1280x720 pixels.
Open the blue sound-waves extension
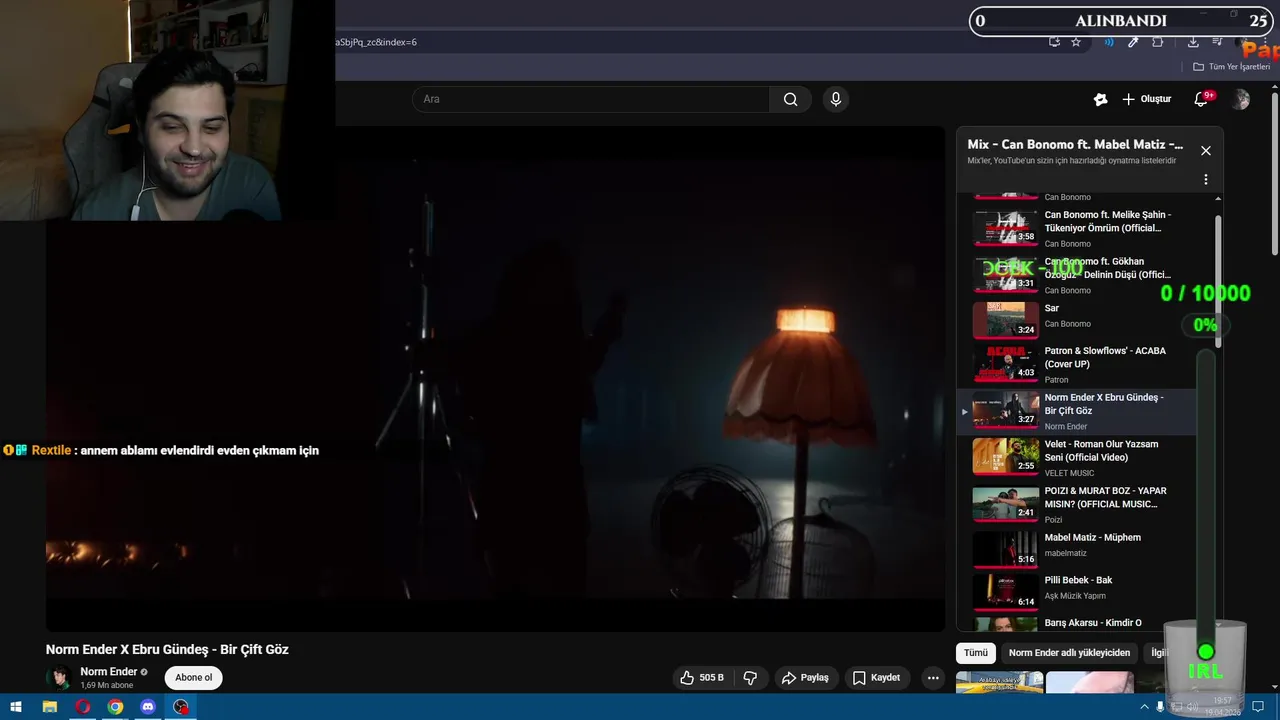point(1109,42)
